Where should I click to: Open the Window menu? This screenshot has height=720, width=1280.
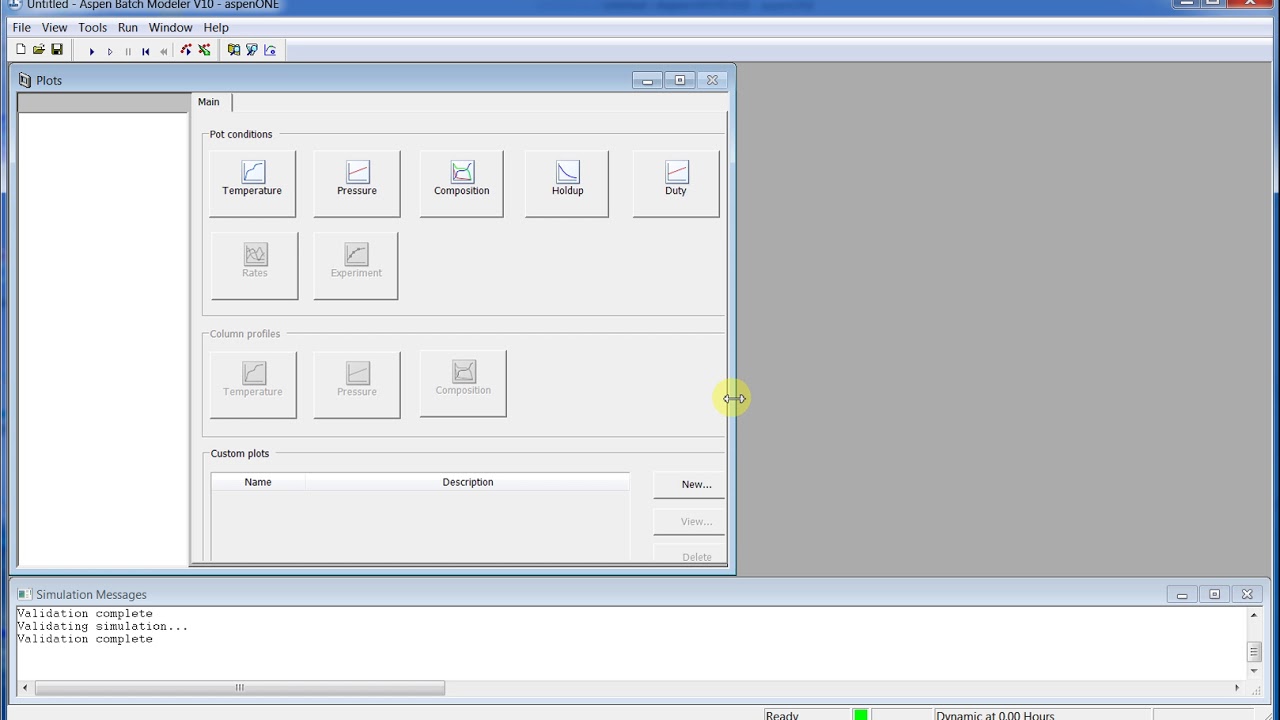[170, 27]
